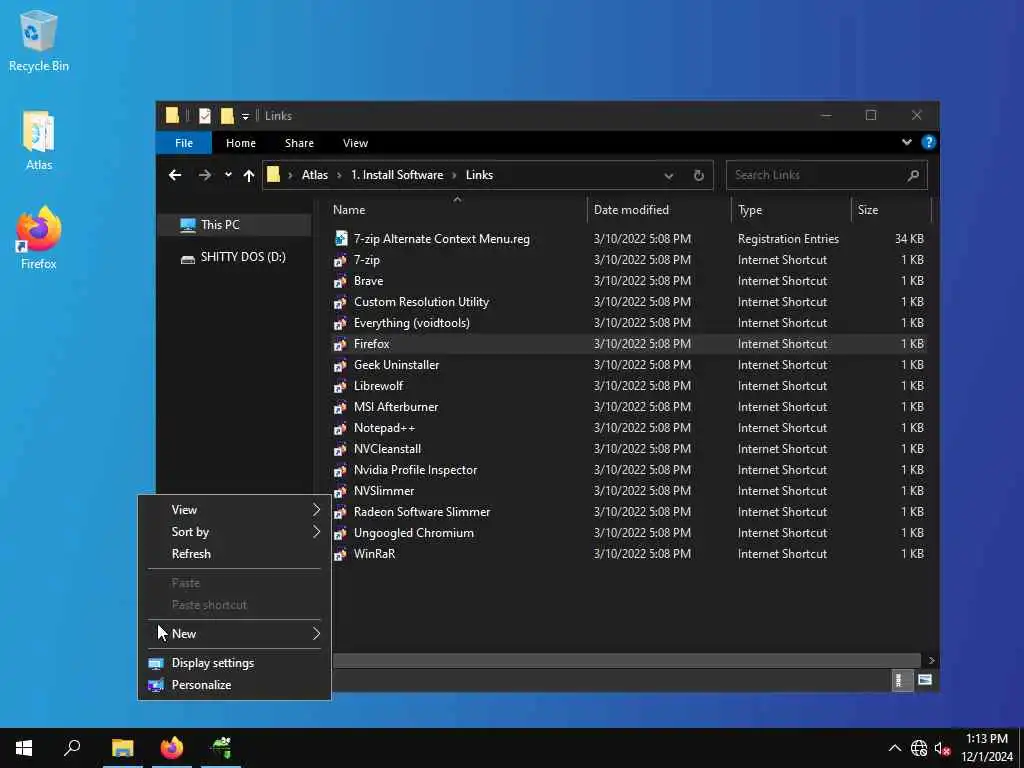Click the Properties icon in title bar
This screenshot has height=768, width=1024.
204,116
